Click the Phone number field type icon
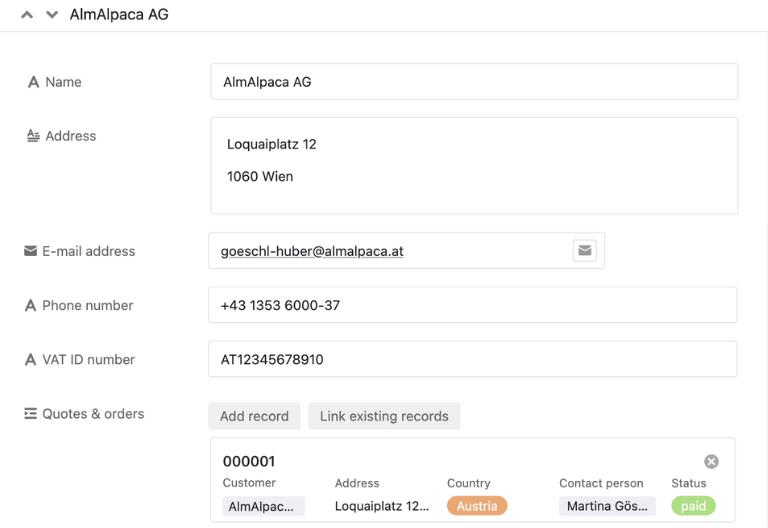768x528 pixels. coord(30,306)
